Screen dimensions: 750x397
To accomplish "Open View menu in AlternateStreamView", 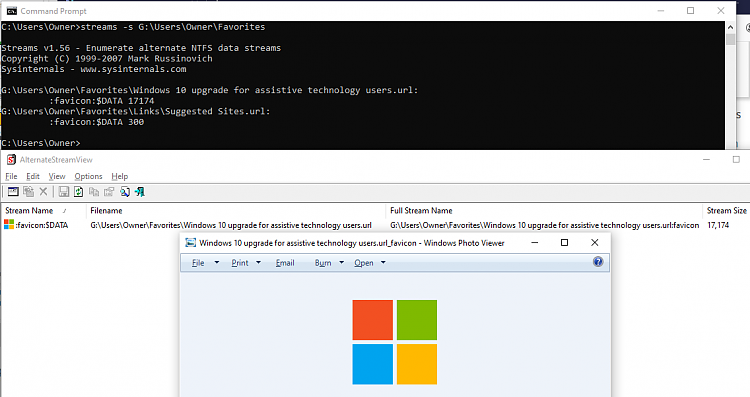I will point(57,176).
